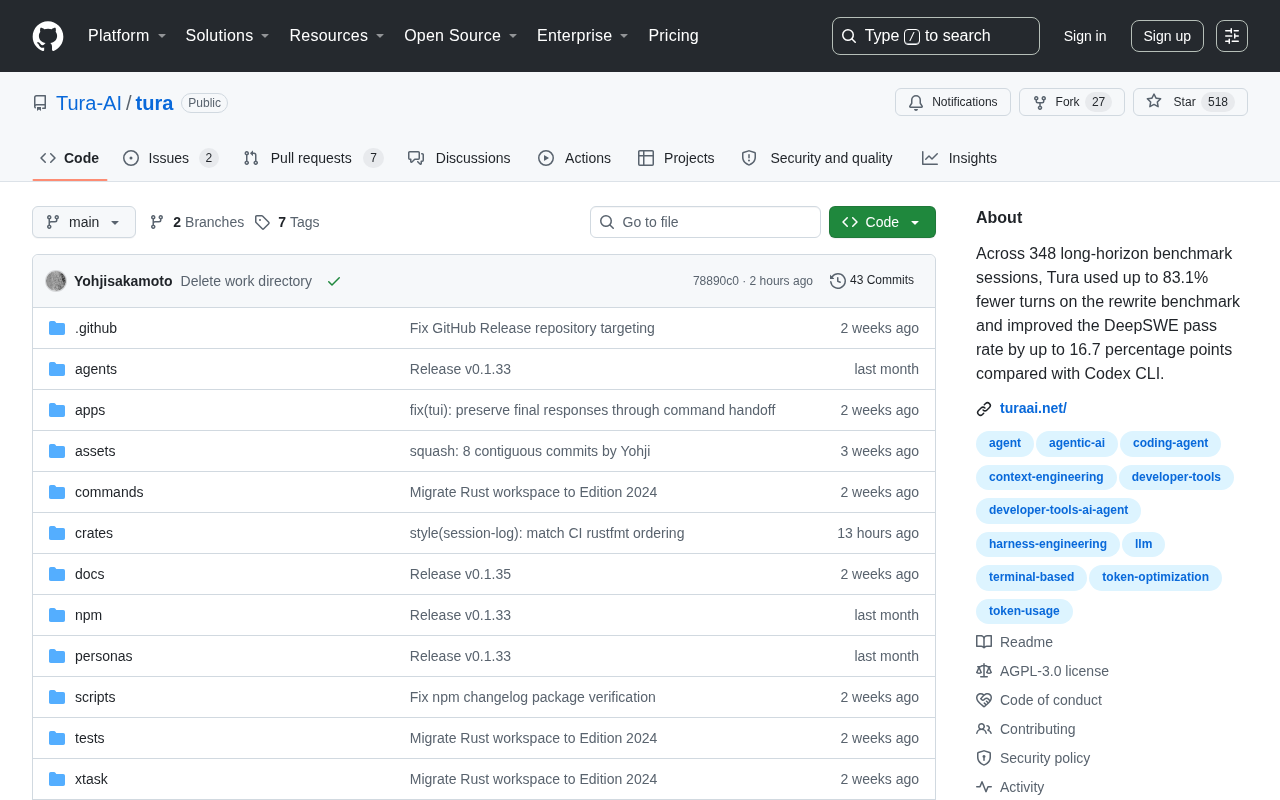Click the folder icon for personas

point(57,656)
